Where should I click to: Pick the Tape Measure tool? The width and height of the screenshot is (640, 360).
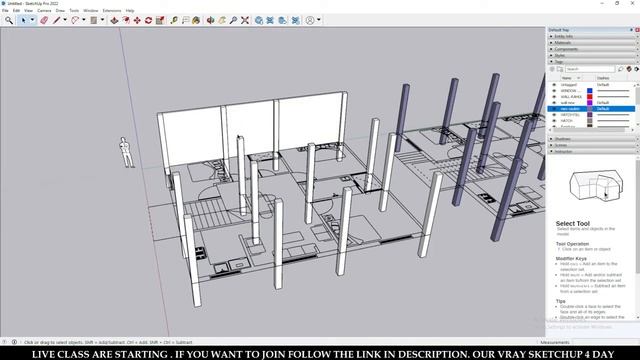click(174, 20)
